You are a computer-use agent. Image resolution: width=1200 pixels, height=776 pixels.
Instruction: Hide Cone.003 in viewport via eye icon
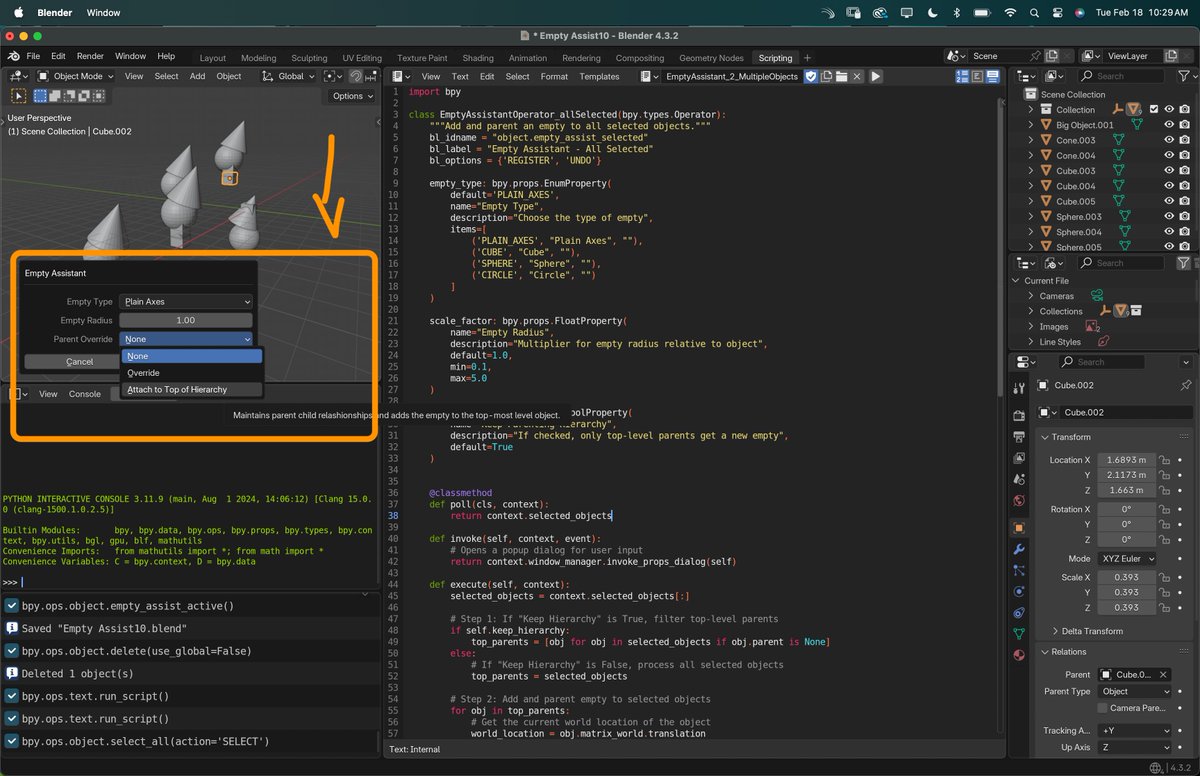point(1168,140)
